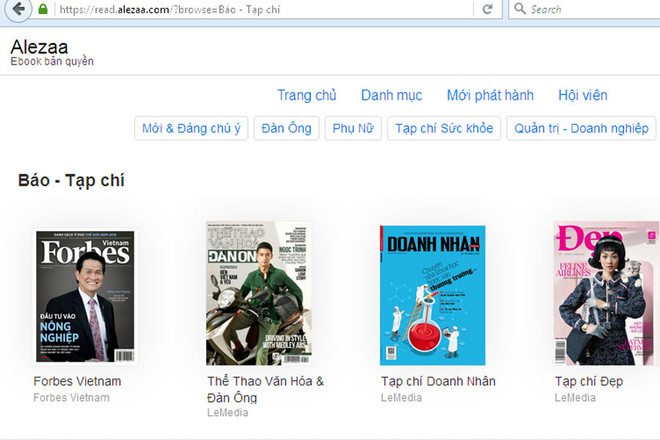The width and height of the screenshot is (660, 440).
Task: Open the Forbes Vietnam magazine cover
Action: pyautogui.click(x=86, y=296)
